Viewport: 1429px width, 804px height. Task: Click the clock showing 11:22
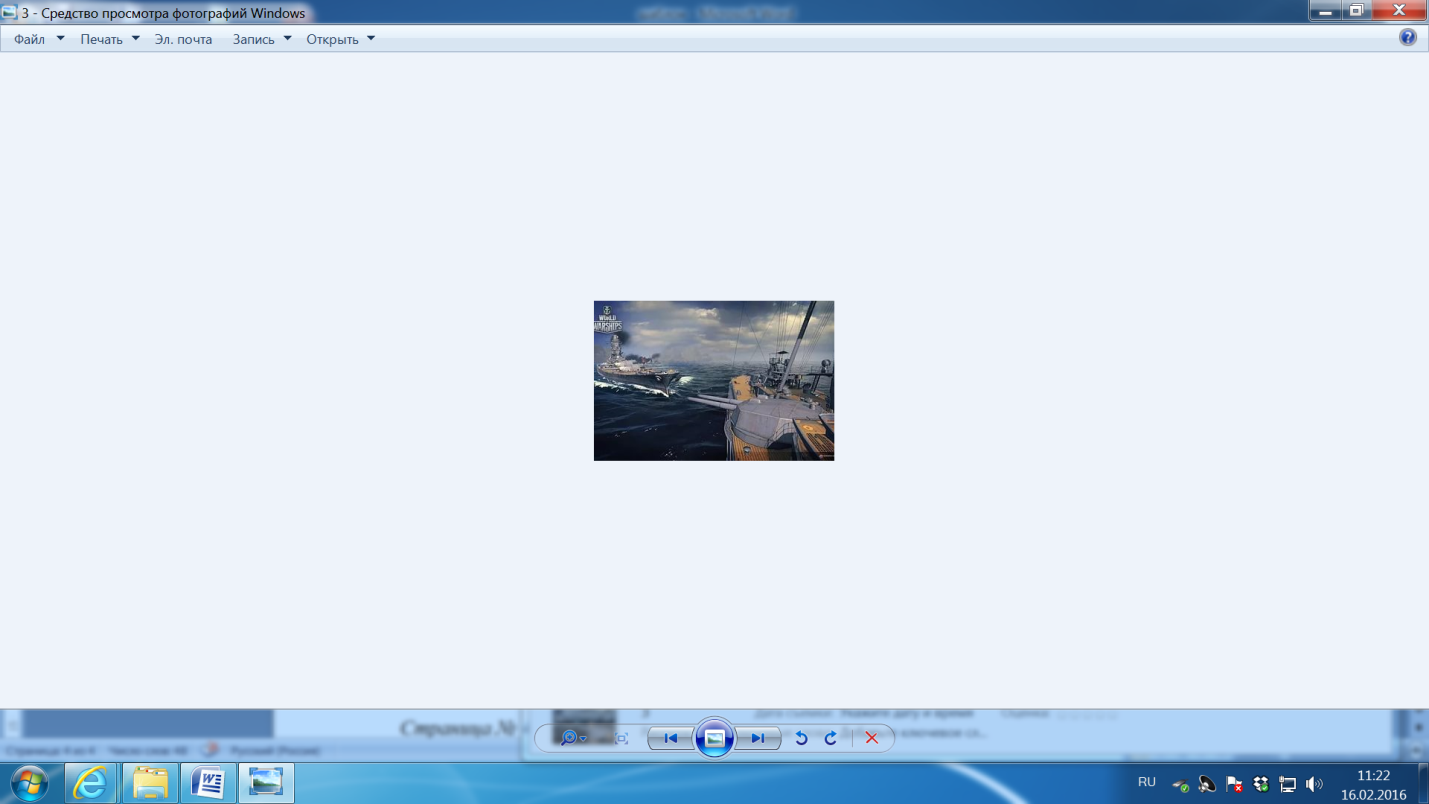pyautogui.click(x=1373, y=776)
